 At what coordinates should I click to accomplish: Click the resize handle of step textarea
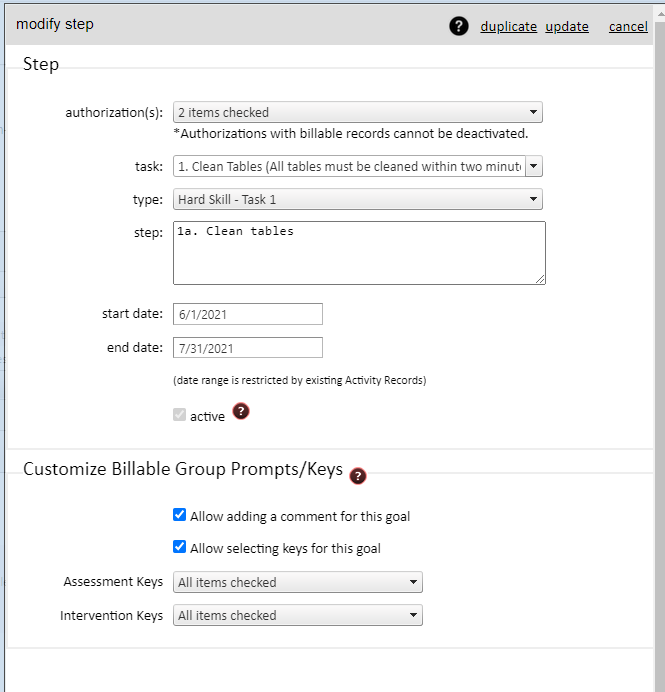tap(540, 279)
